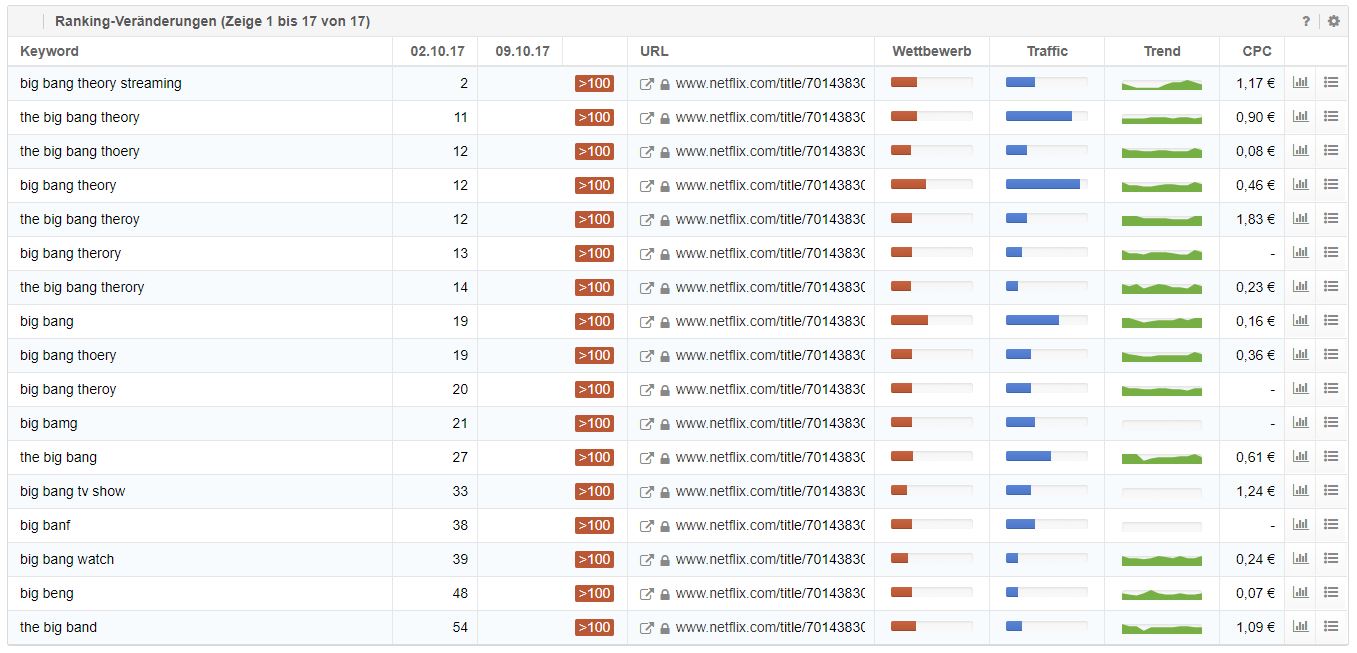The image size is (1357, 653).
Task: Open list icon for 'big bang tv show'
Action: tap(1330, 491)
